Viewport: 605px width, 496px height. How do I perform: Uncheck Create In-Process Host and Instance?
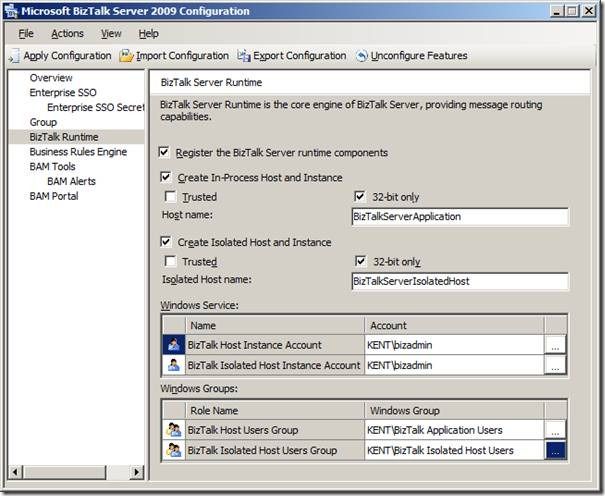166,177
